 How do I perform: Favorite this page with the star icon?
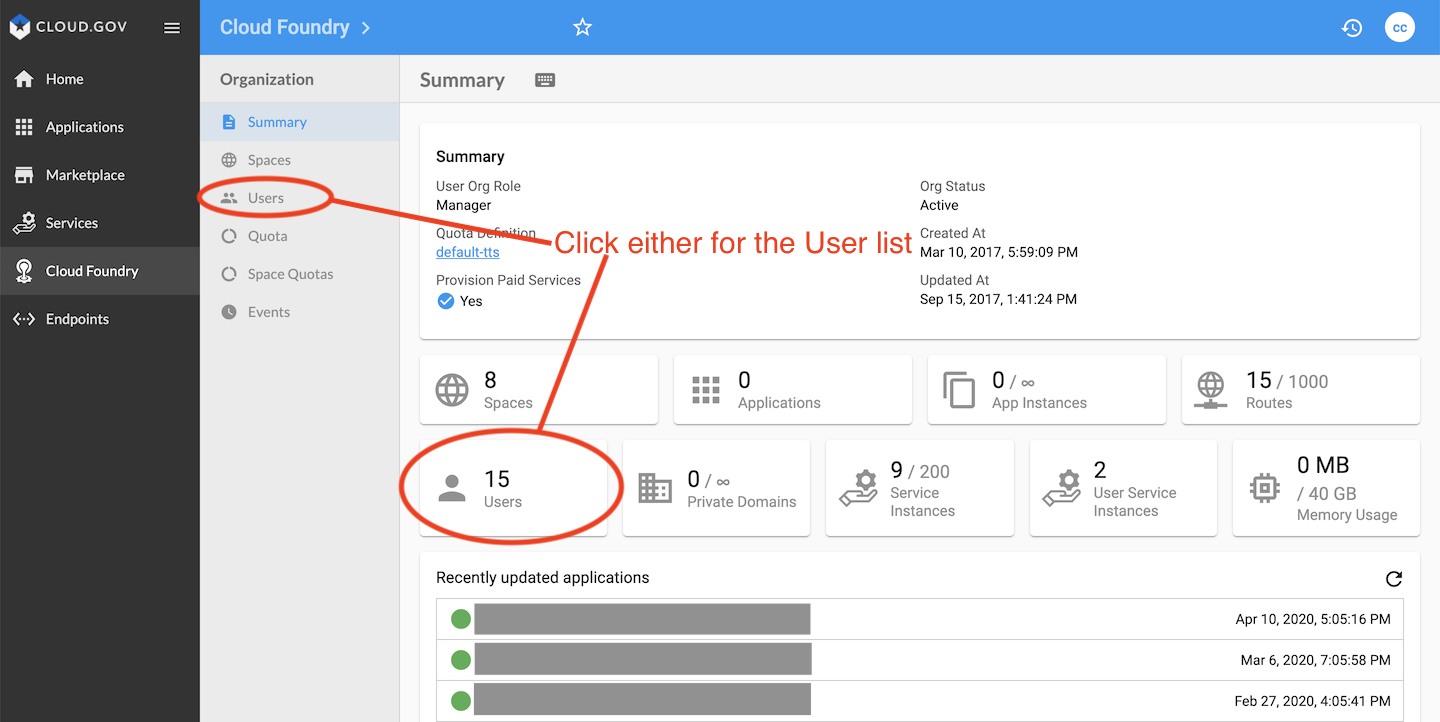tap(583, 27)
